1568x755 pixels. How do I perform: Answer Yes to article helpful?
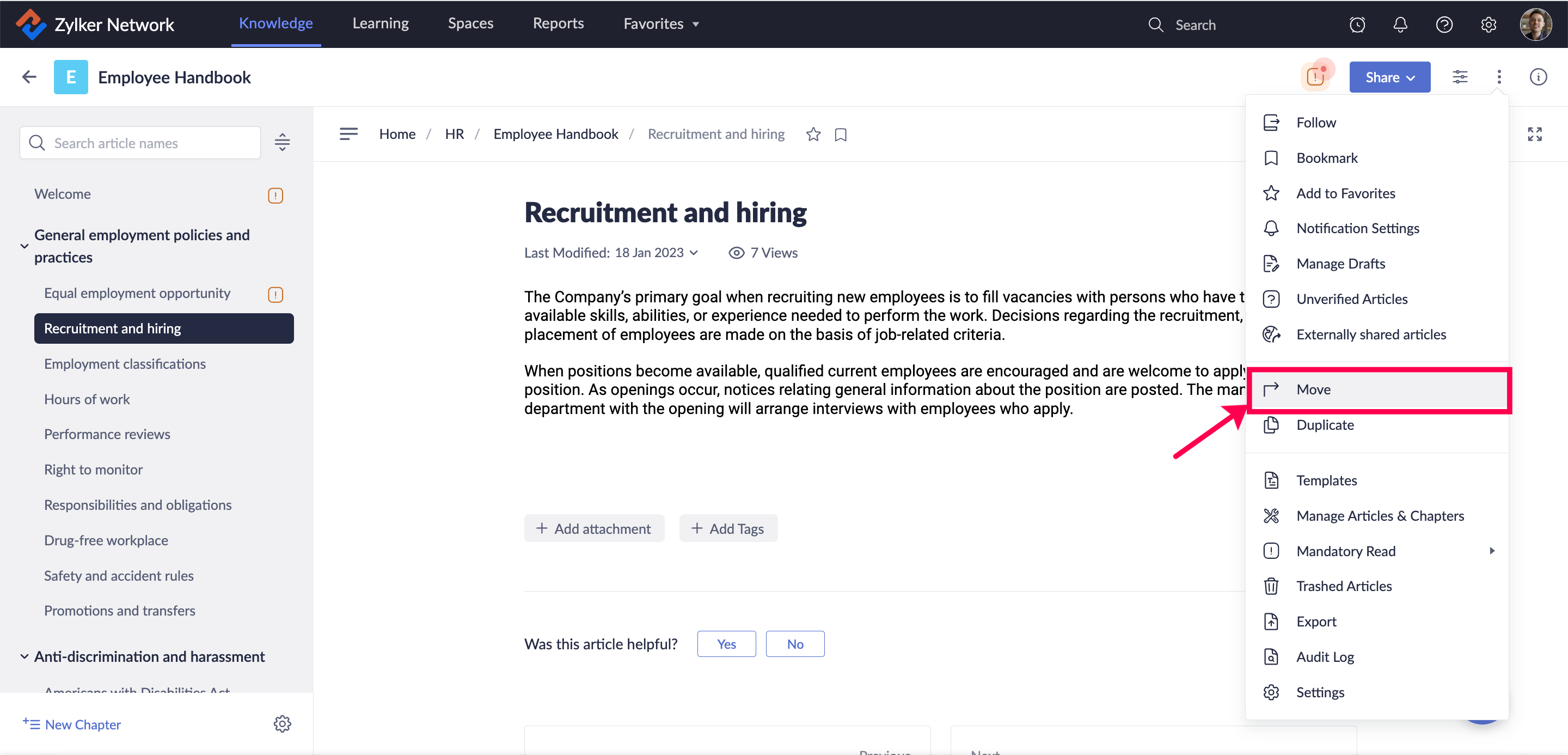(x=726, y=643)
